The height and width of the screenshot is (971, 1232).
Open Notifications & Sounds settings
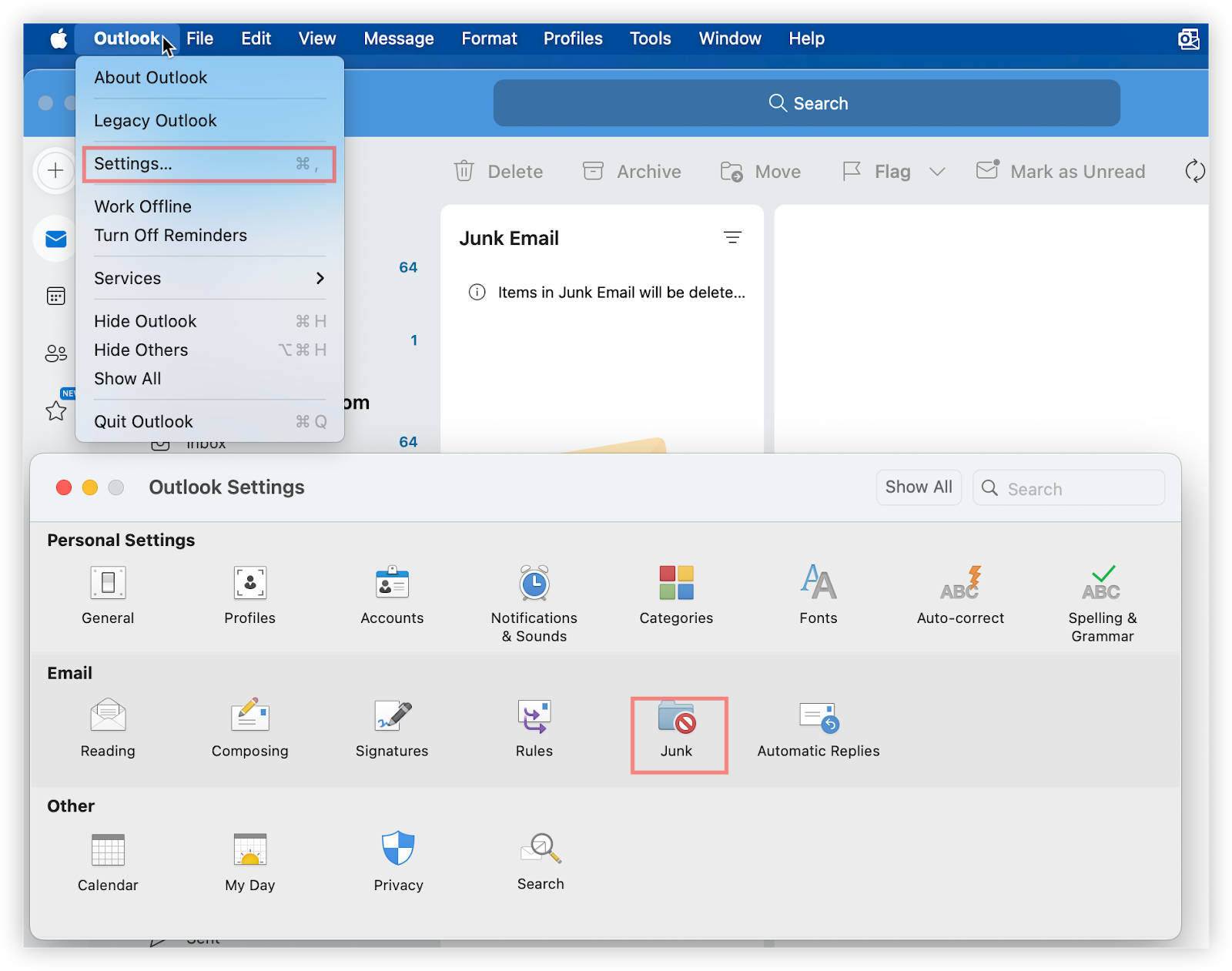[x=534, y=584]
